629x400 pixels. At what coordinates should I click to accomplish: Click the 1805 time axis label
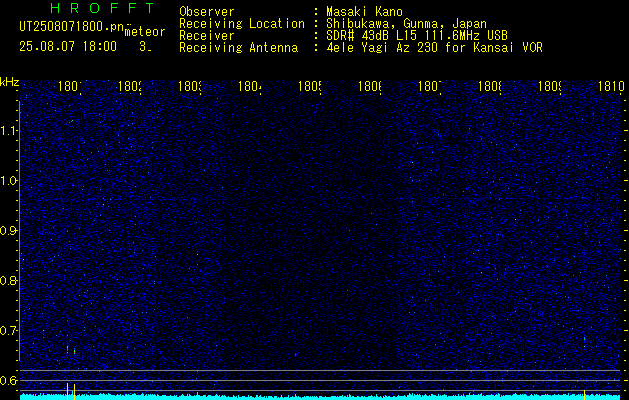point(310,86)
